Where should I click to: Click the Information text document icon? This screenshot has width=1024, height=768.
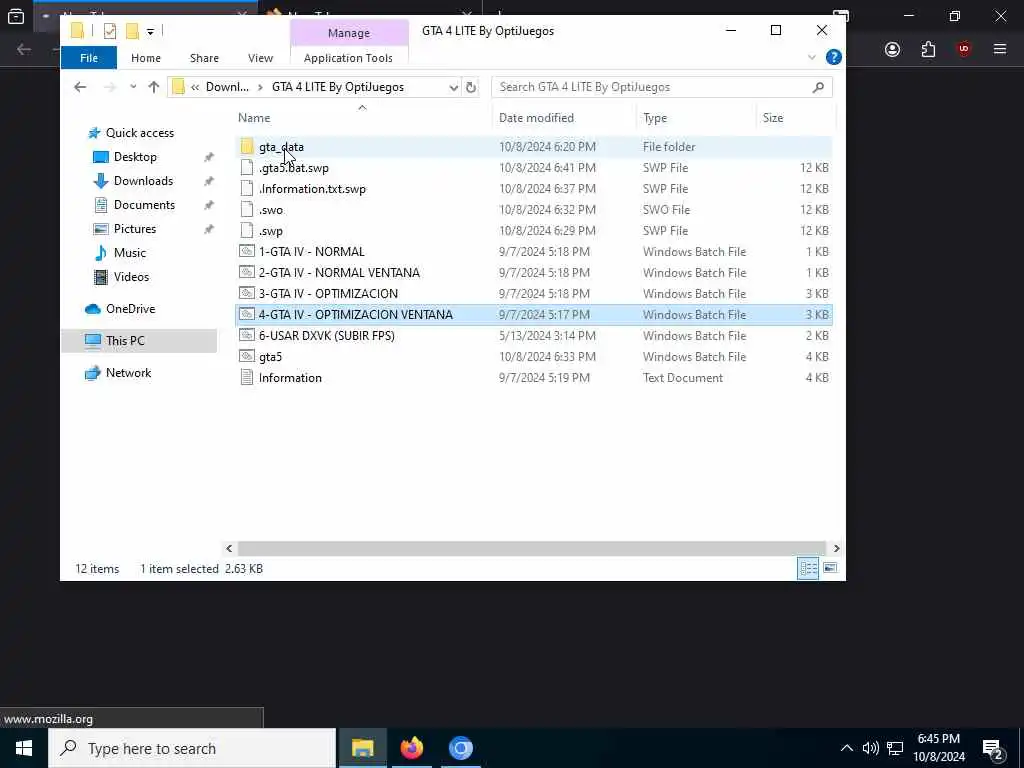[x=247, y=377]
